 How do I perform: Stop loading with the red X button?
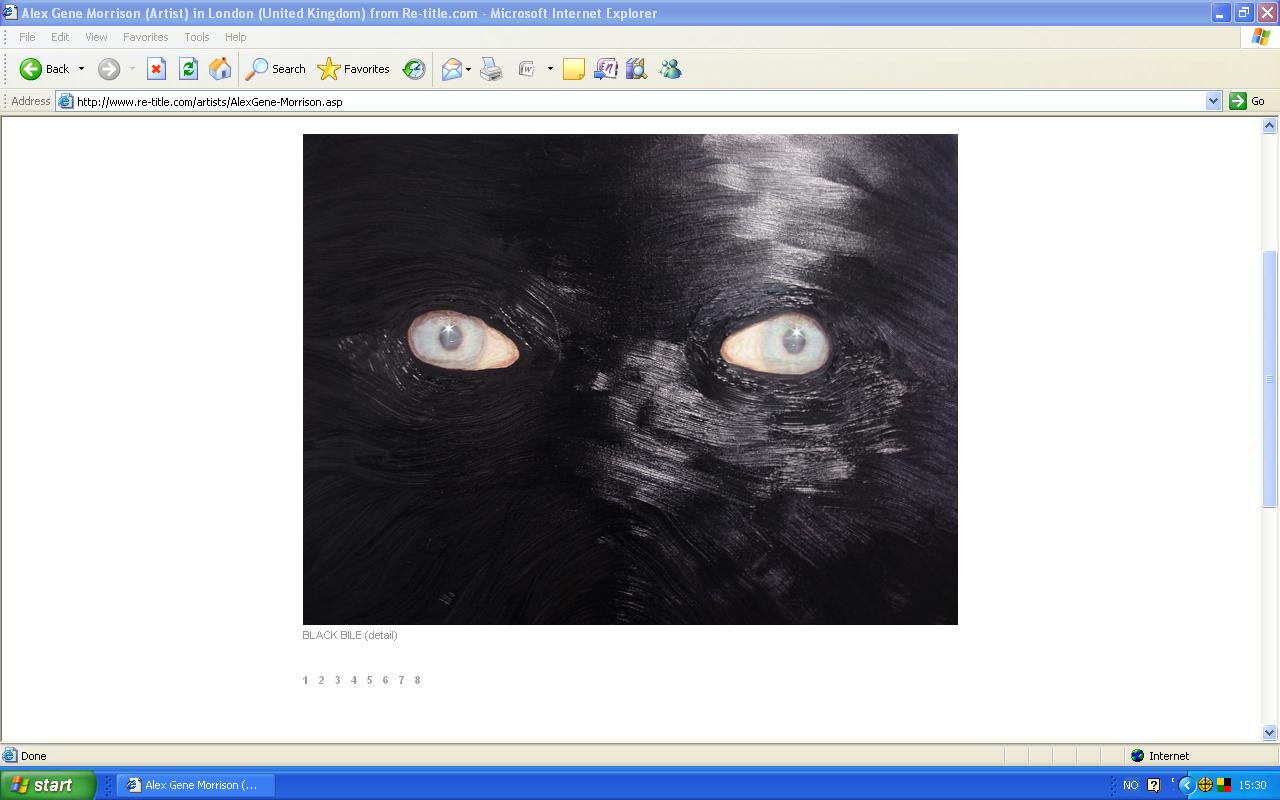coord(156,69)
